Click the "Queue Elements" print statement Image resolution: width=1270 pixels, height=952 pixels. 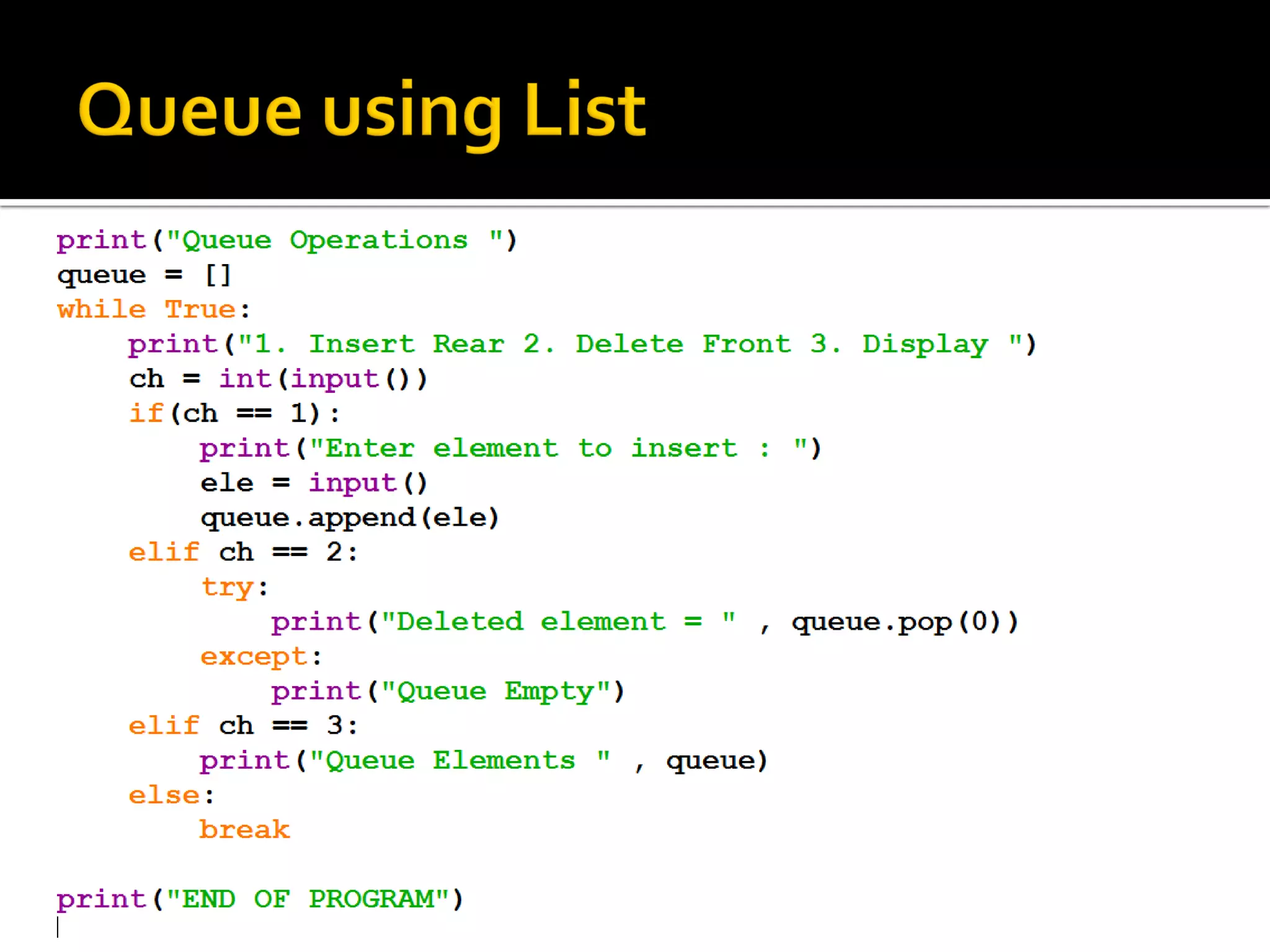coord(484,761)
